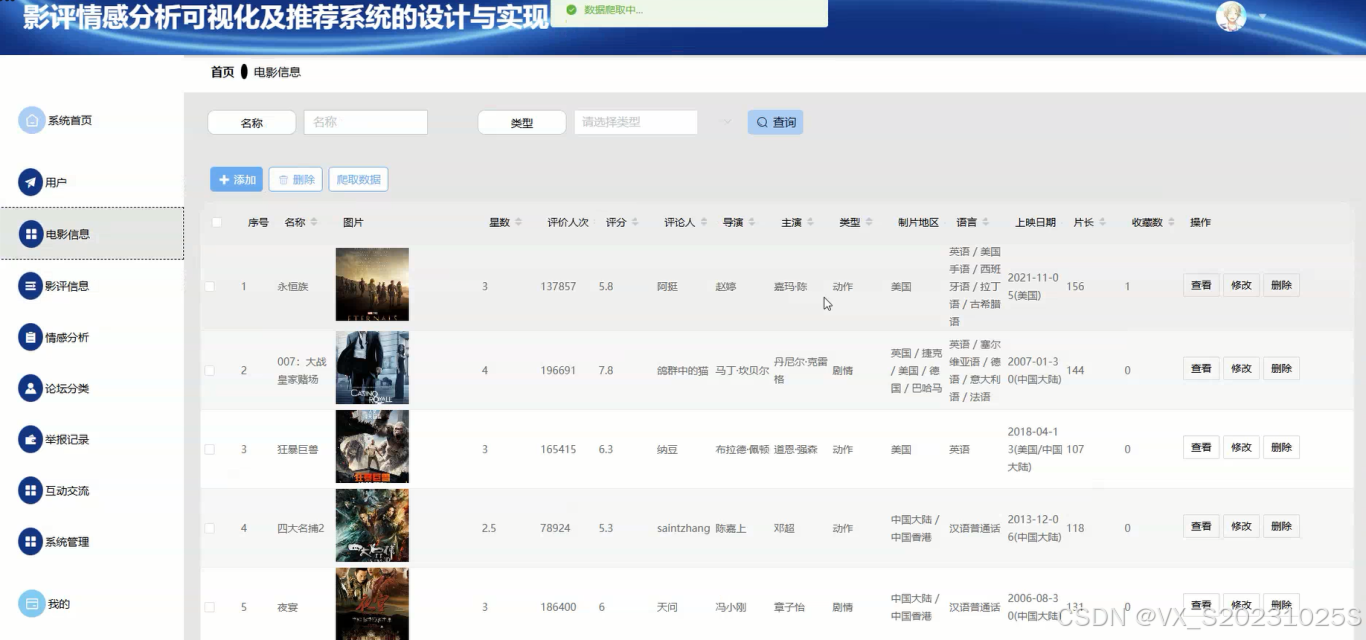Click the user avatar in the header
The image size is (1366, 640).
[1231, 17]
